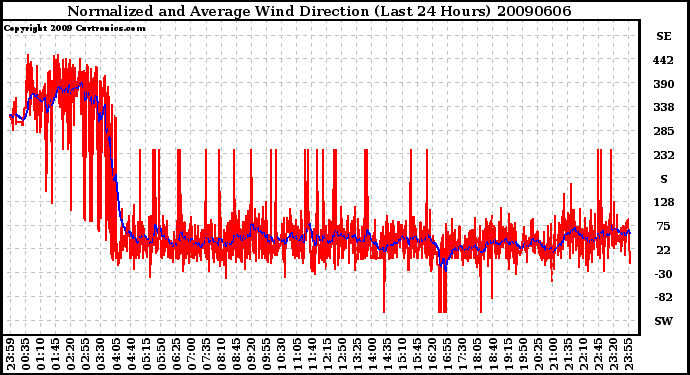This screenshot has width=690, height=375.
Task: Click the 04:40 time label
Action: coord(131,354)
